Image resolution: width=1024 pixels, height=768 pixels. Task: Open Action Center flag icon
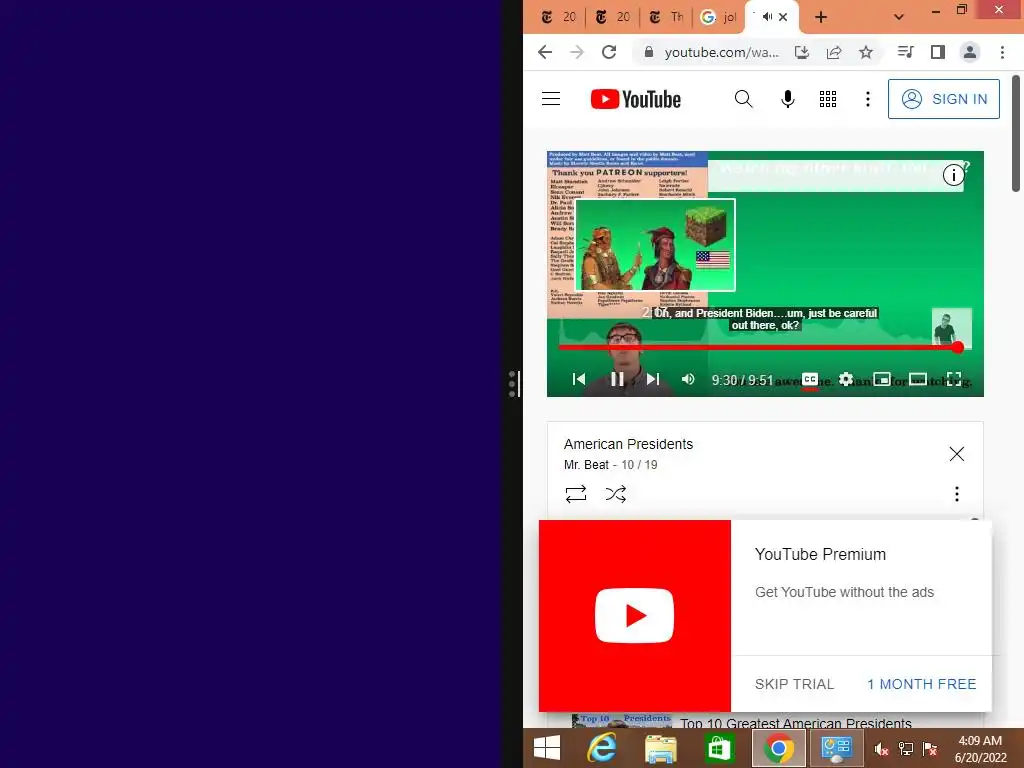click(929, 749)
